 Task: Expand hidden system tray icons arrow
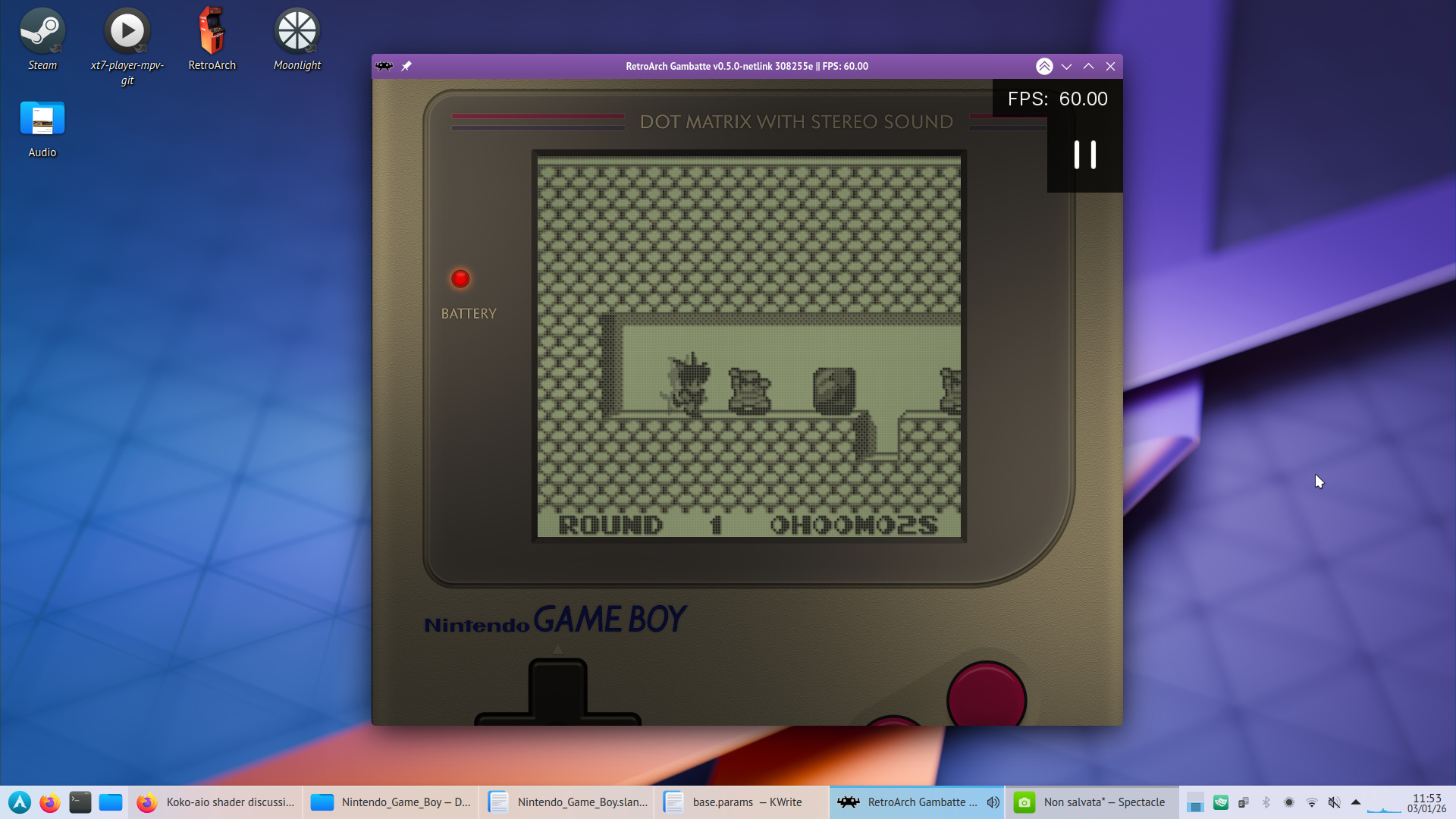pos(1356,802)
